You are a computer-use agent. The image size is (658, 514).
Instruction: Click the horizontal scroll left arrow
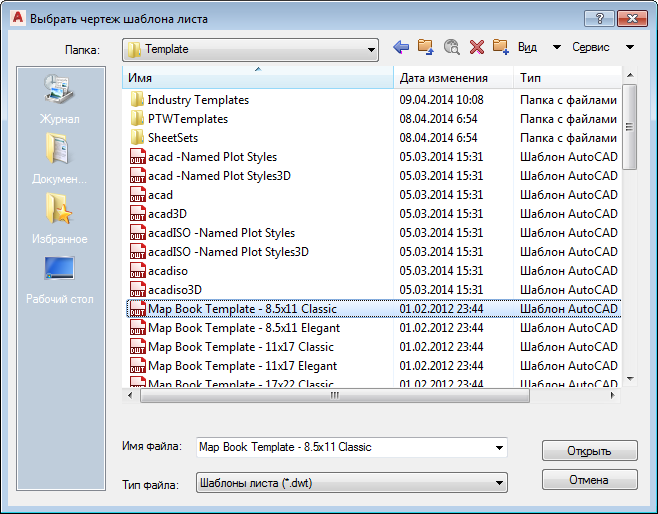pyautogui.click(x=130, y=395)
